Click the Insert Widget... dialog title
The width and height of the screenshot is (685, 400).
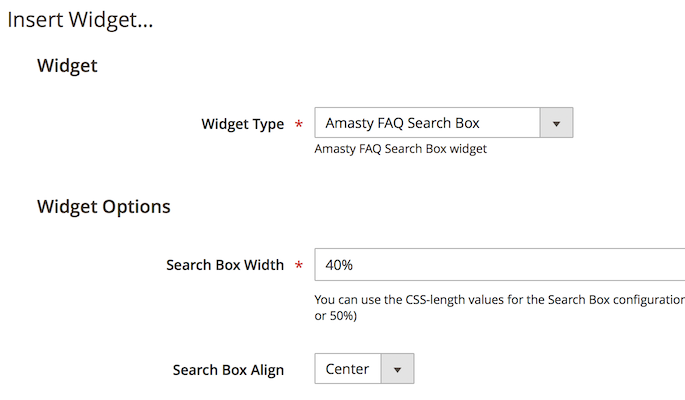(80, 20)
